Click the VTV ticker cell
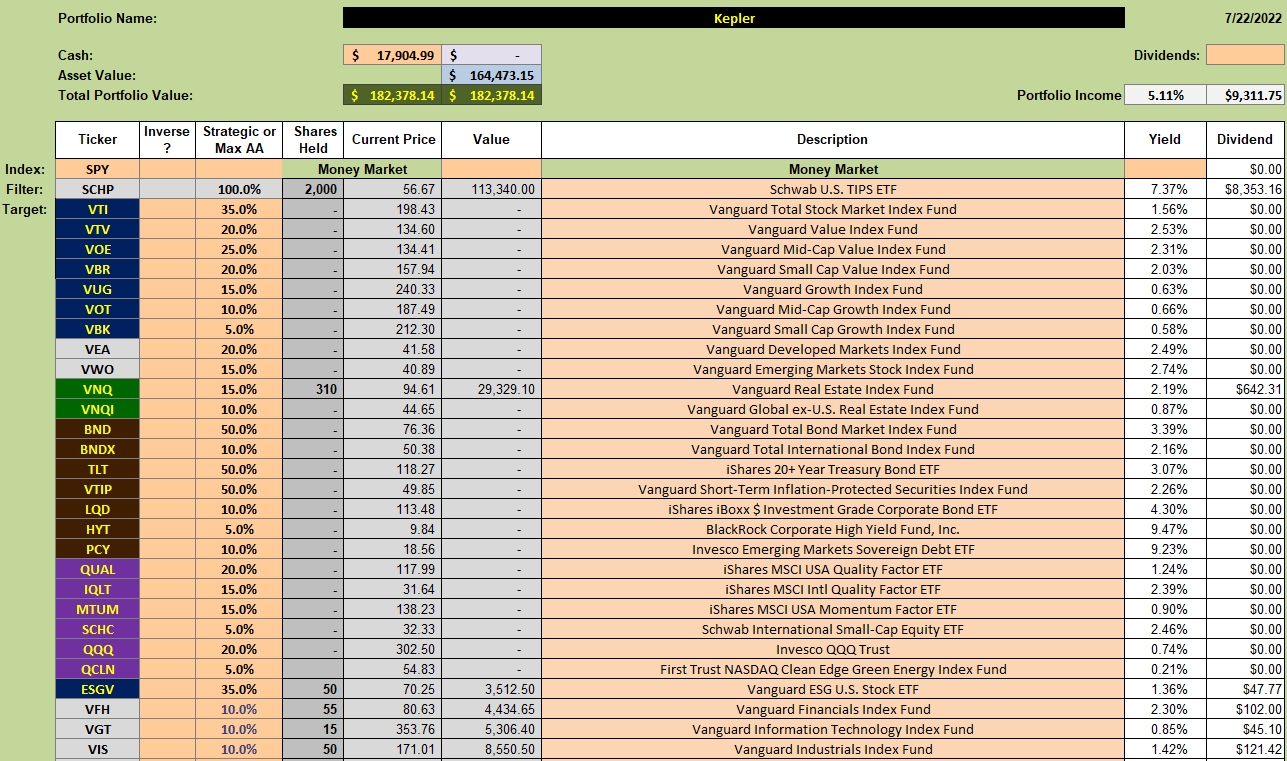 tap(97, 229)
